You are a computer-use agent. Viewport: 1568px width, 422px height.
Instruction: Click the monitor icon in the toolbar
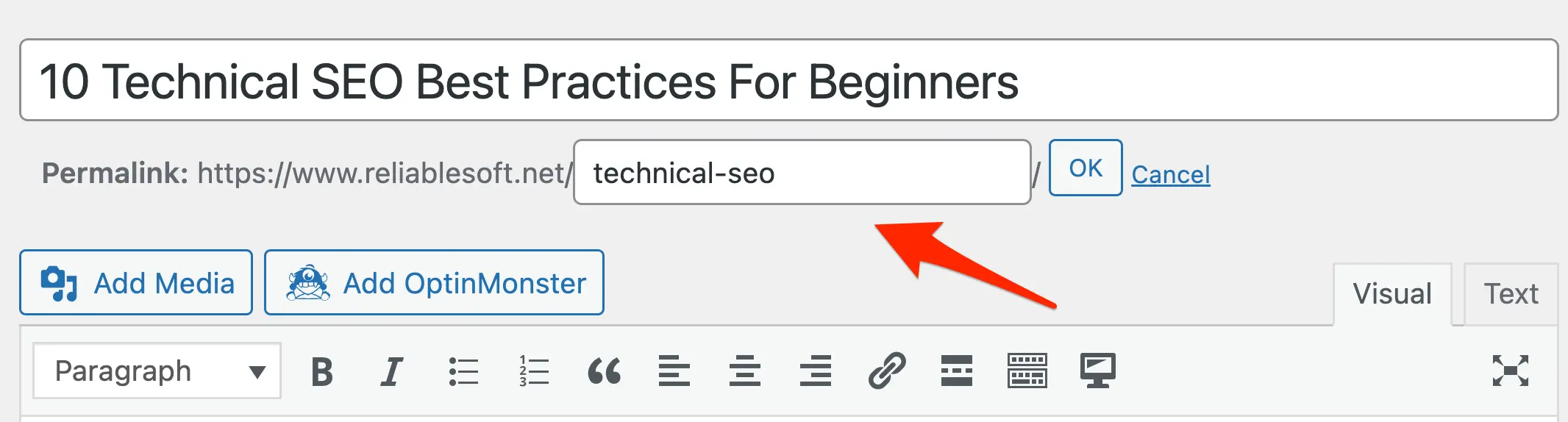[1097, 371]
